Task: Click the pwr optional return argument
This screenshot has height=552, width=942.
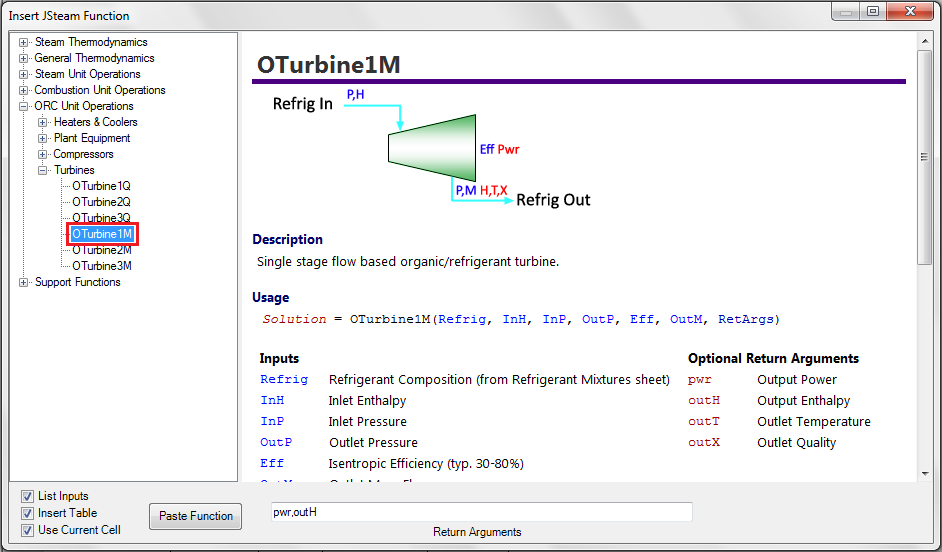Action: point(700,380)
